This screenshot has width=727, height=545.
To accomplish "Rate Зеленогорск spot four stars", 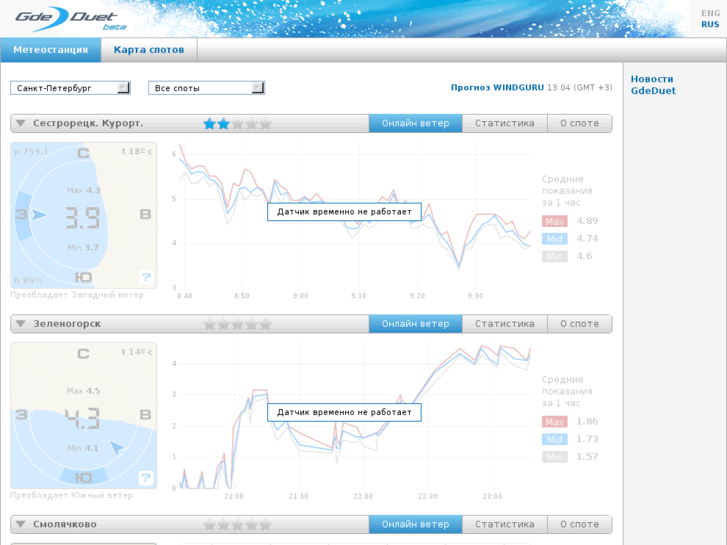I will pos(251,324).
